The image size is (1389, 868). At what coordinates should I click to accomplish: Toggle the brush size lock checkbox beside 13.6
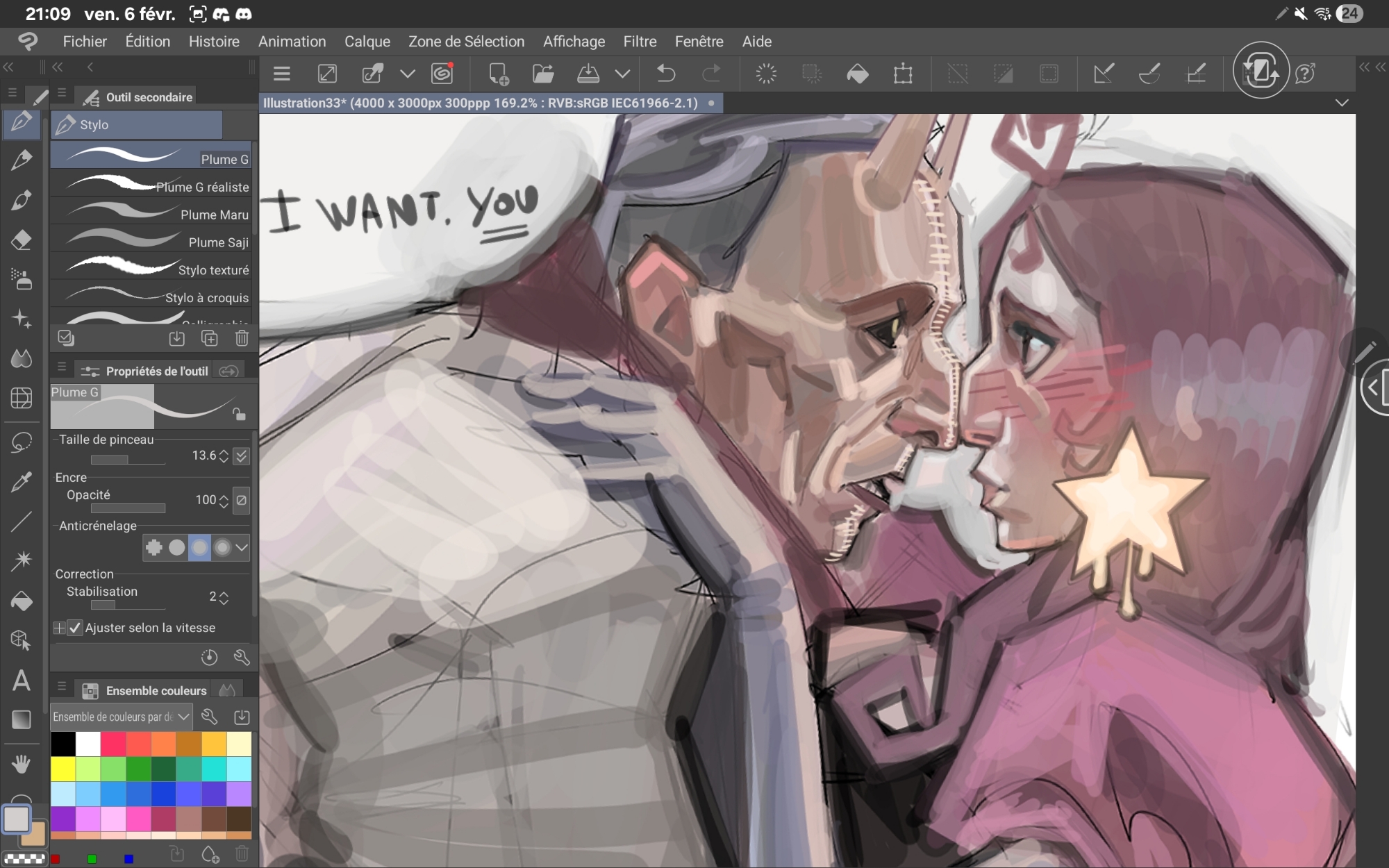241,456
